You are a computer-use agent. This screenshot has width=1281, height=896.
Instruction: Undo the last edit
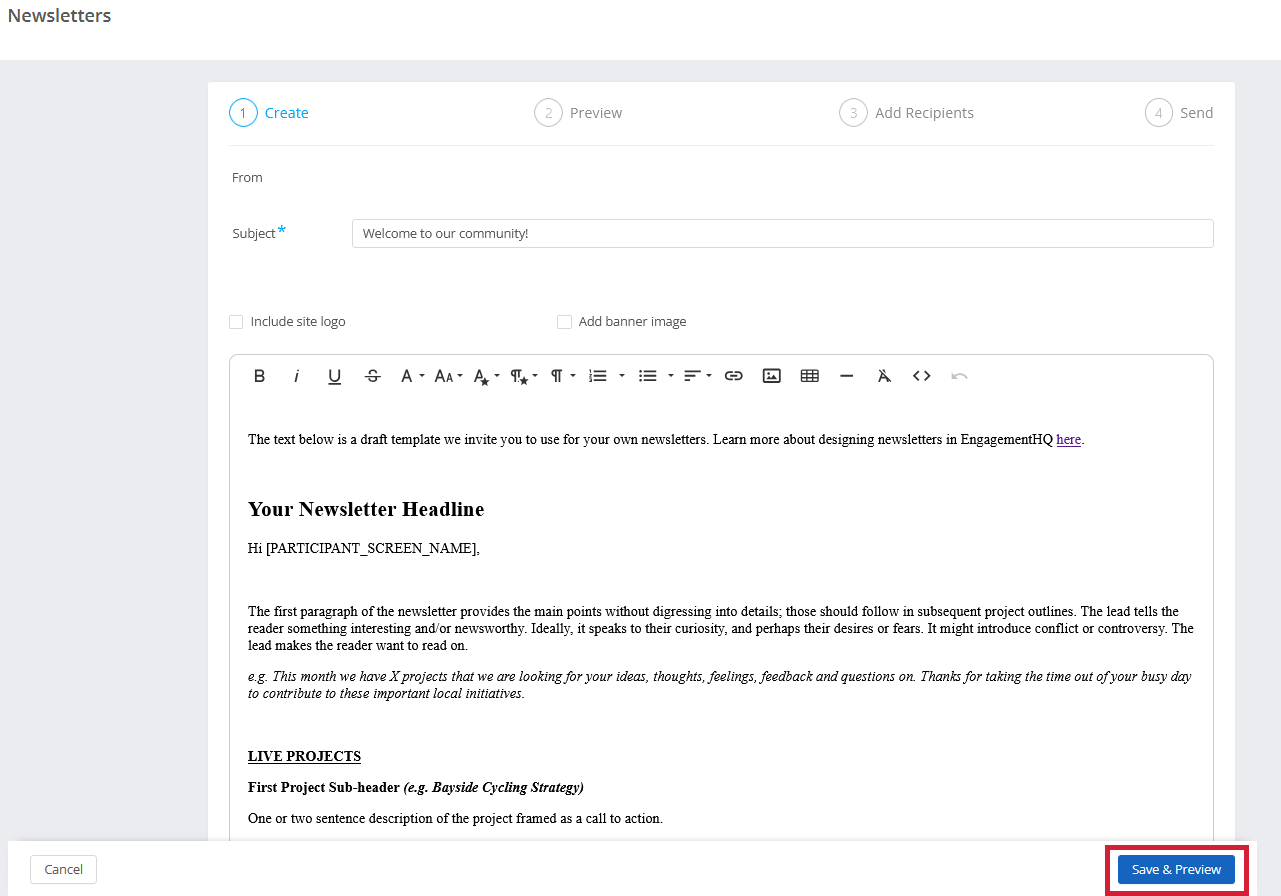(x=960, y=376)
